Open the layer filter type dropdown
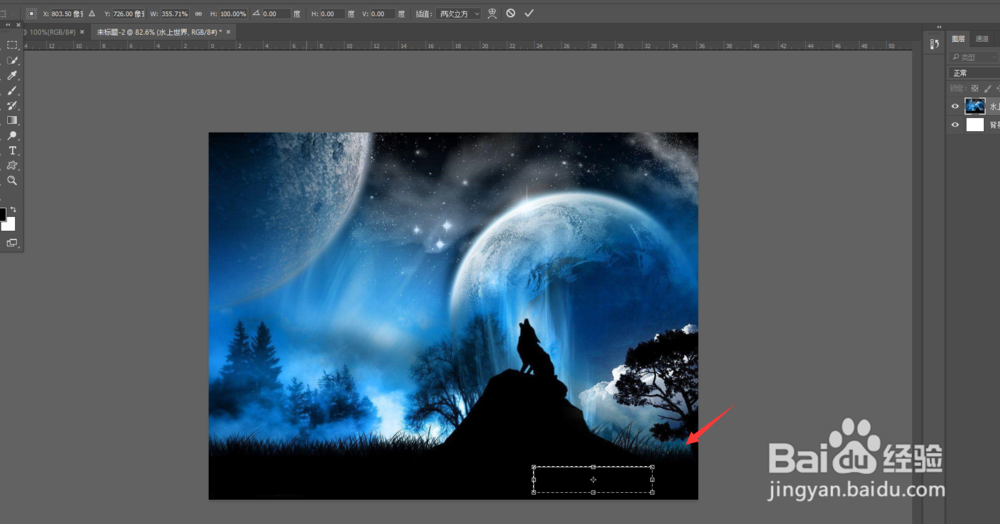 [974, 57]
